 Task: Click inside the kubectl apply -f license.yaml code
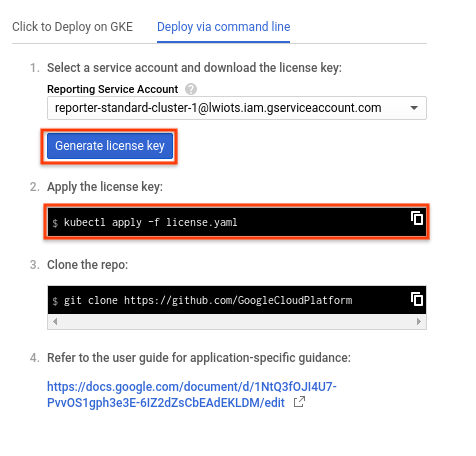coord(150,222)
